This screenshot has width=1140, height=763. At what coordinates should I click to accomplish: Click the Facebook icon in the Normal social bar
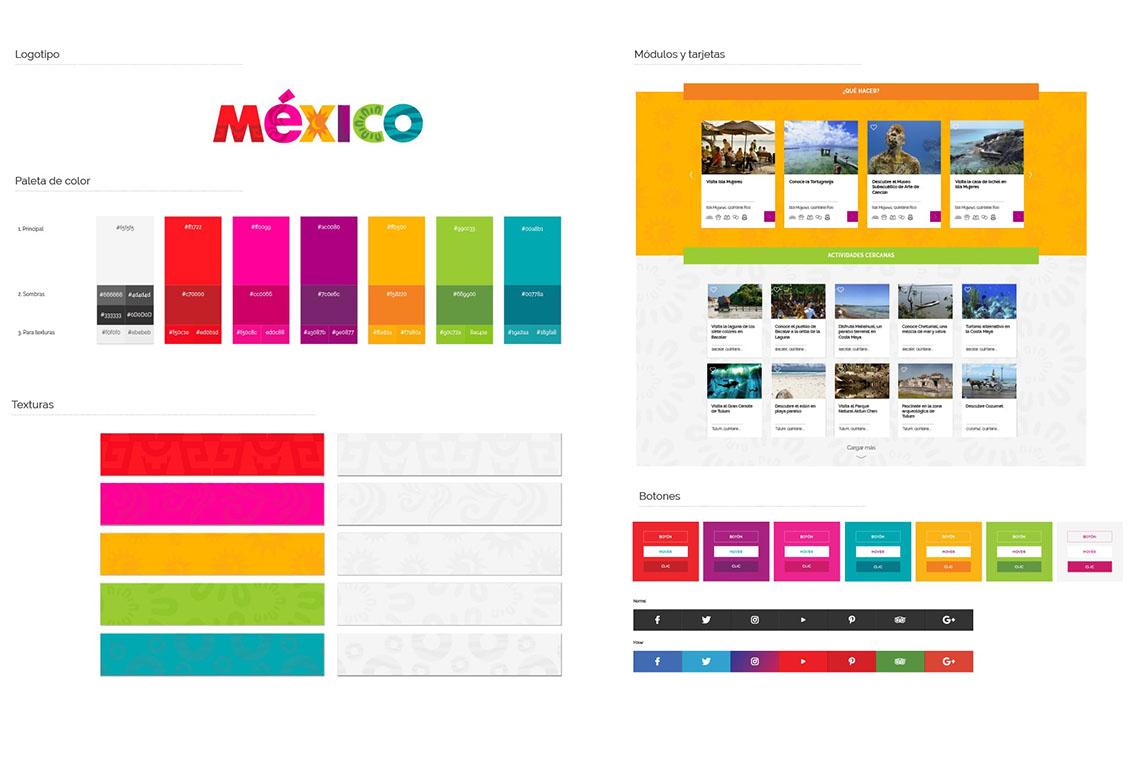pos(658,620)
